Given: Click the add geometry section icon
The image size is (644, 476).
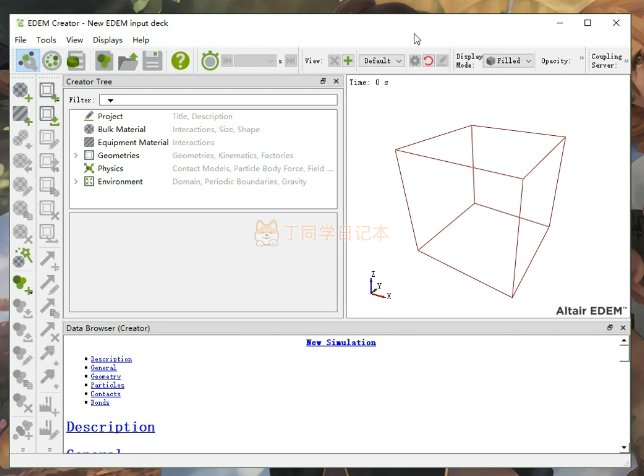Looking at the screenshot, I should click(x=49, y=92).
